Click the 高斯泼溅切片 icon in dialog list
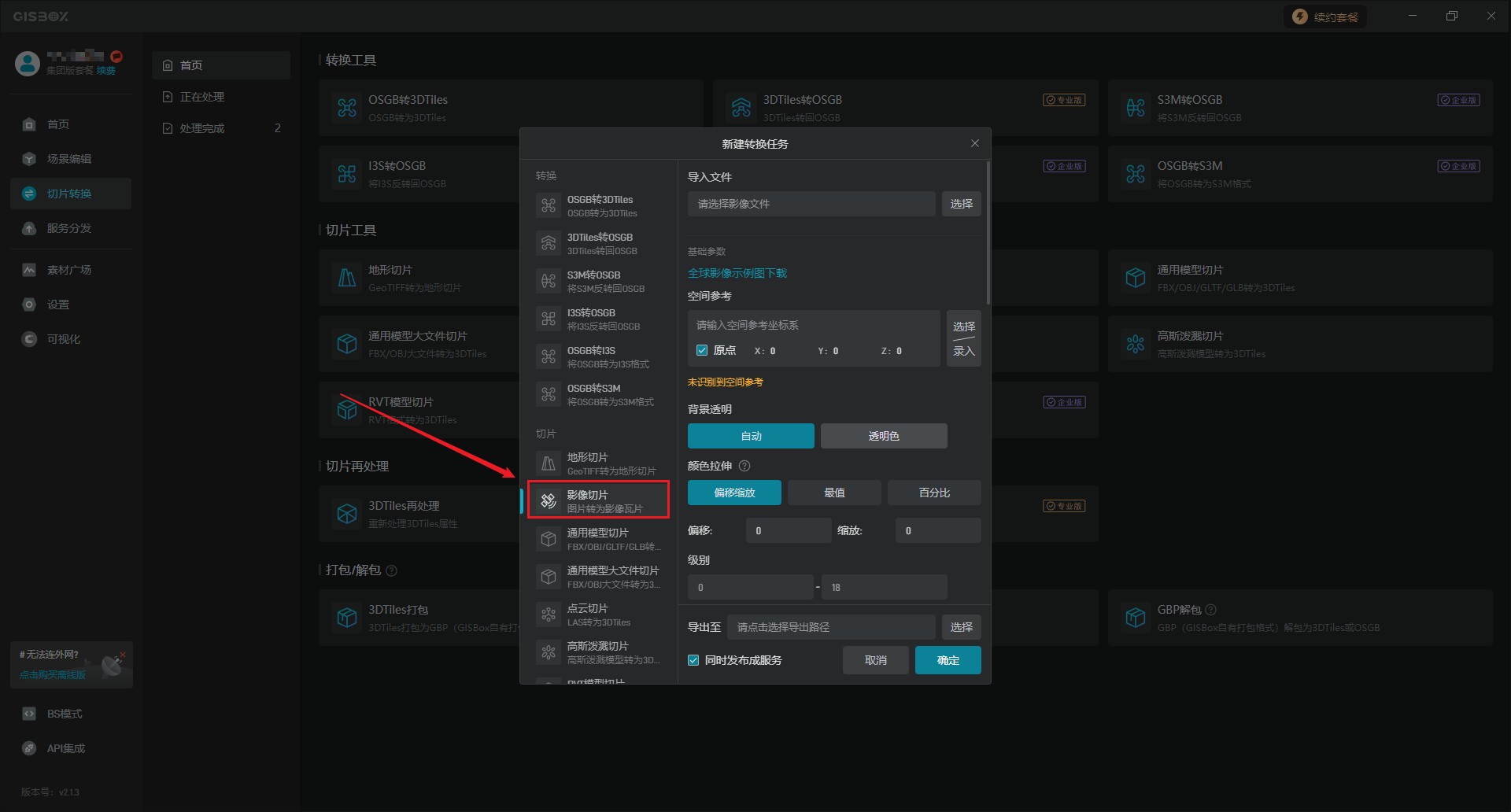Viewport: 1511px width, 812px height. tap(549, 652)
